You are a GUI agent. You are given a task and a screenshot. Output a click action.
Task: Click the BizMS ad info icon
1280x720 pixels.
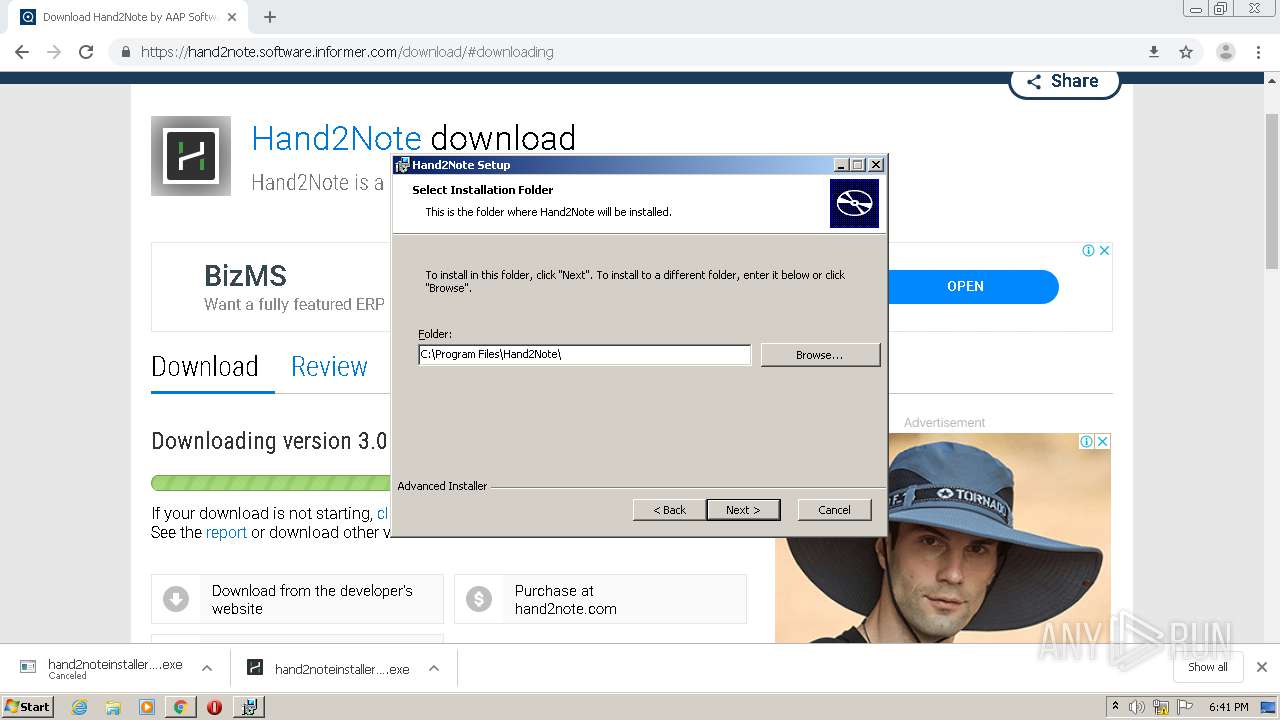1088,251
